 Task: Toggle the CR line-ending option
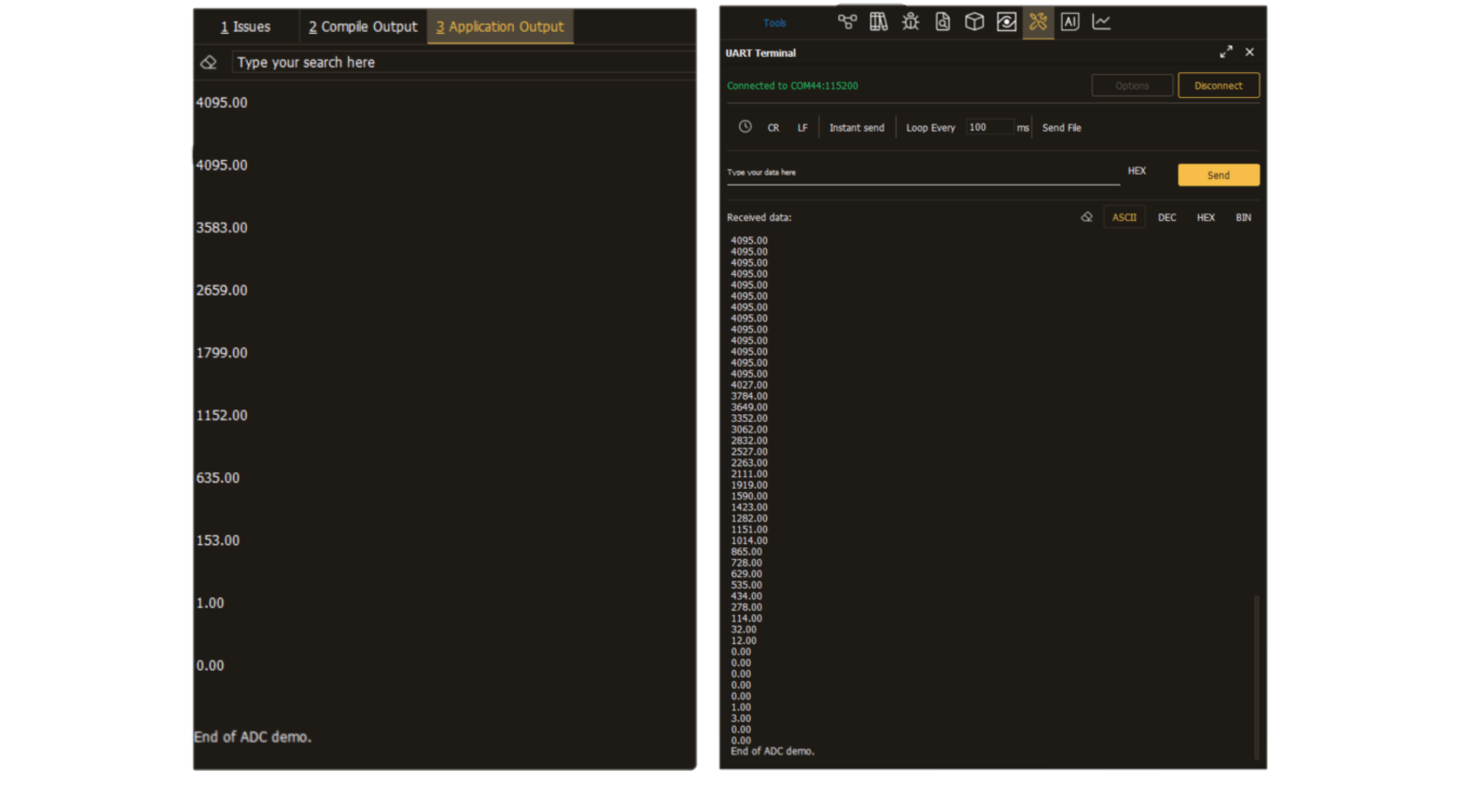[773, 127]
